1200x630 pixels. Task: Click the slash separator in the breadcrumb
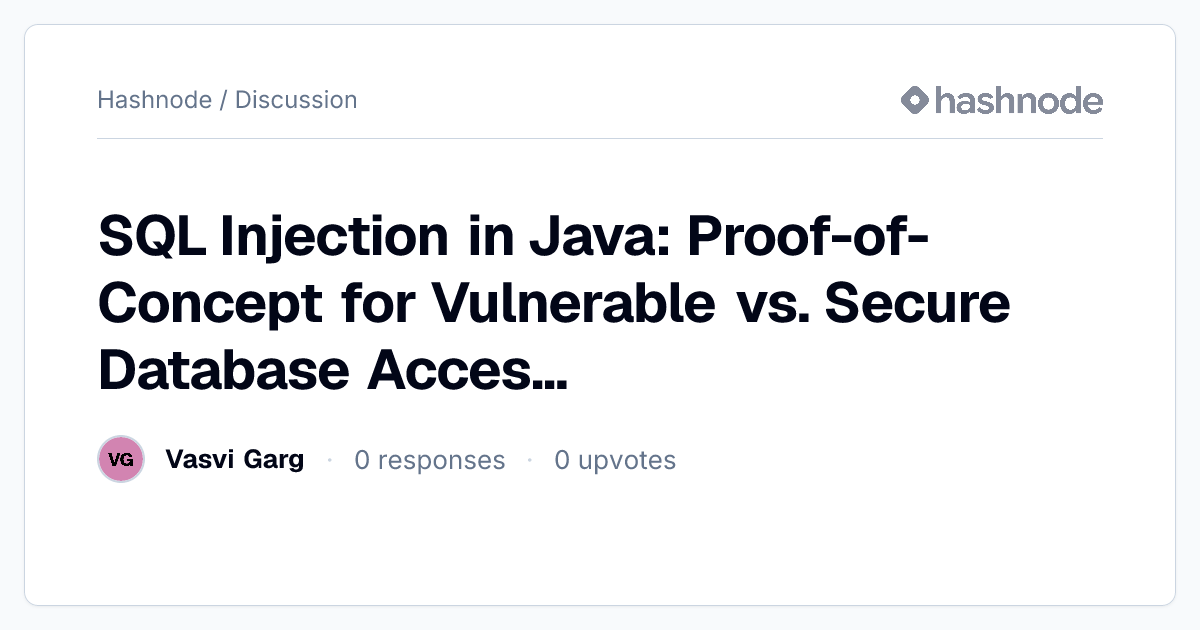pos(223,100)
